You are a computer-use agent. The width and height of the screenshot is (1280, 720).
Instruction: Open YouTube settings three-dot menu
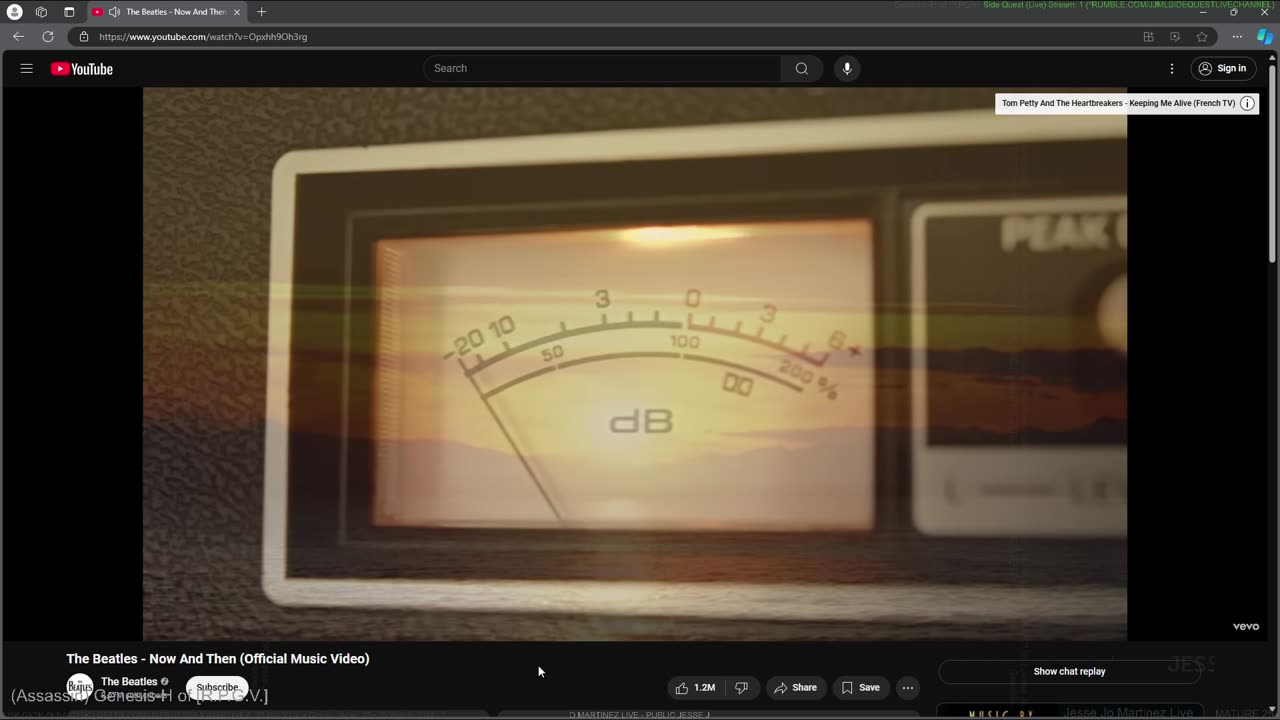point(1172,68)
